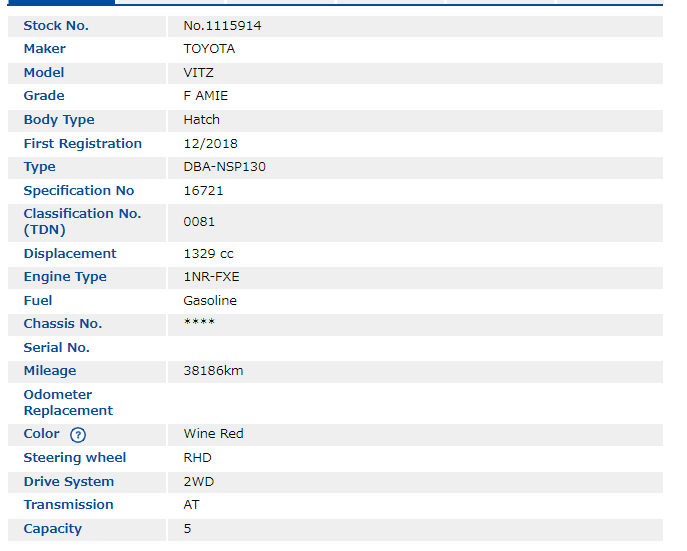Click the Odometer Replacement label
This screenshot has width=687, height=551.
pyautogui.click(x=68, y=403)
